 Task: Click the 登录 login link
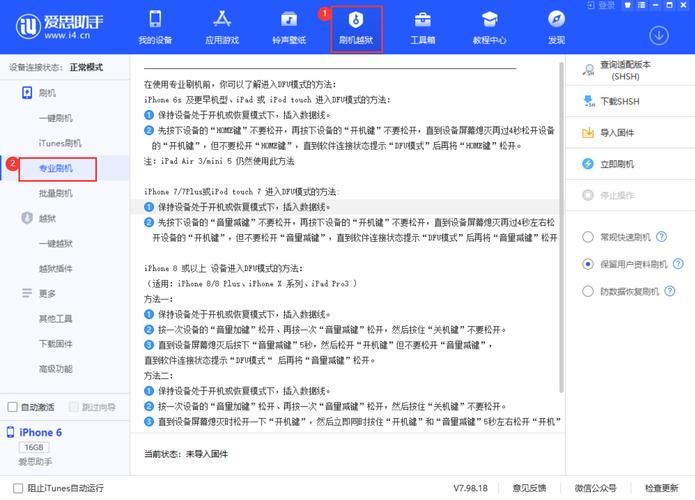tap(601, 5)
